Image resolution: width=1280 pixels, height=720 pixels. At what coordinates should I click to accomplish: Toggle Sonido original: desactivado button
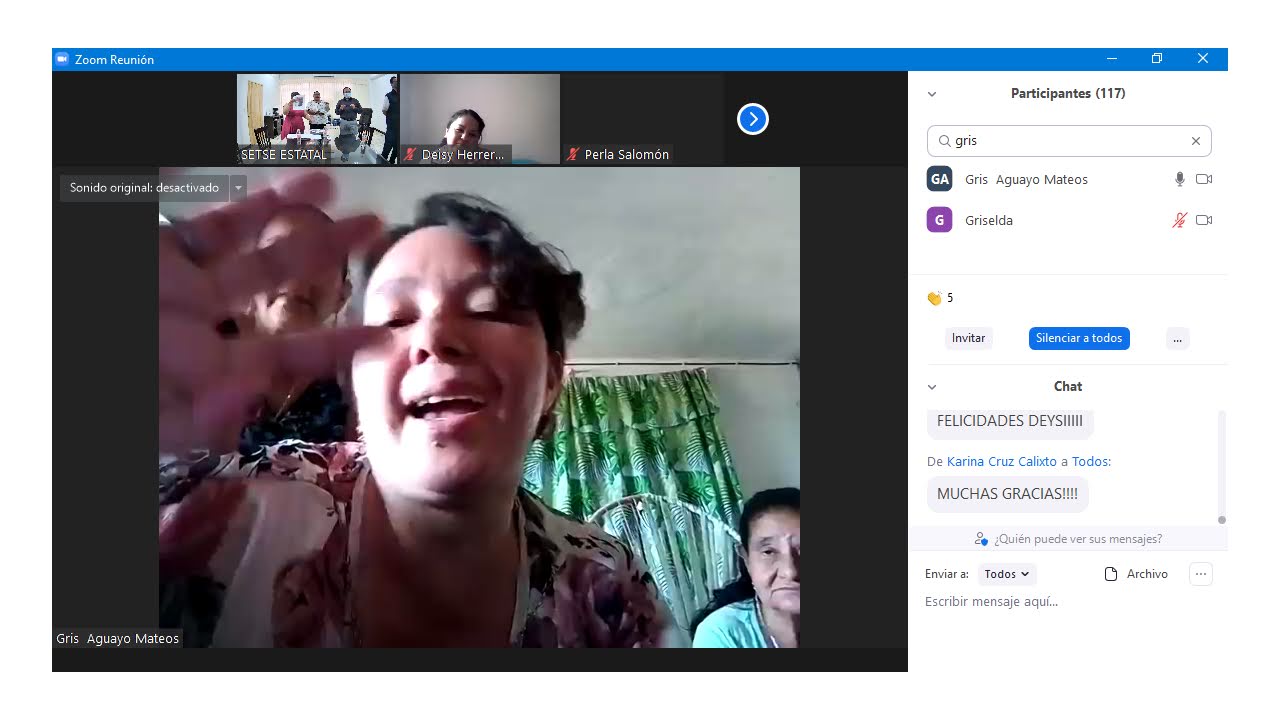(x=144, y=188)
